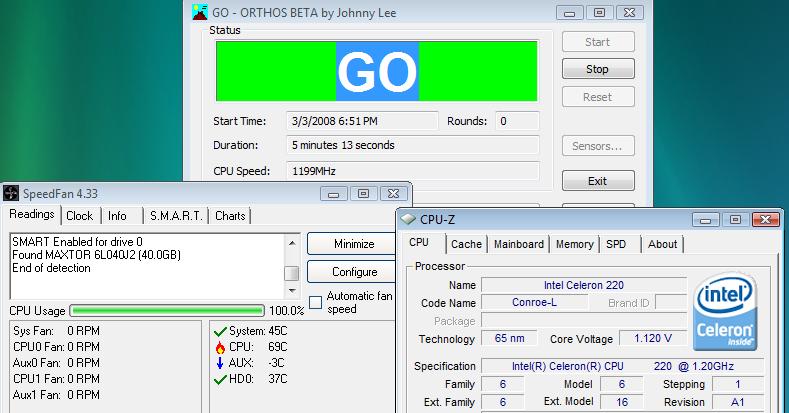
Task: Click the Ext. Model field 16
Action: pyautogui.click(x=622, y=402)
